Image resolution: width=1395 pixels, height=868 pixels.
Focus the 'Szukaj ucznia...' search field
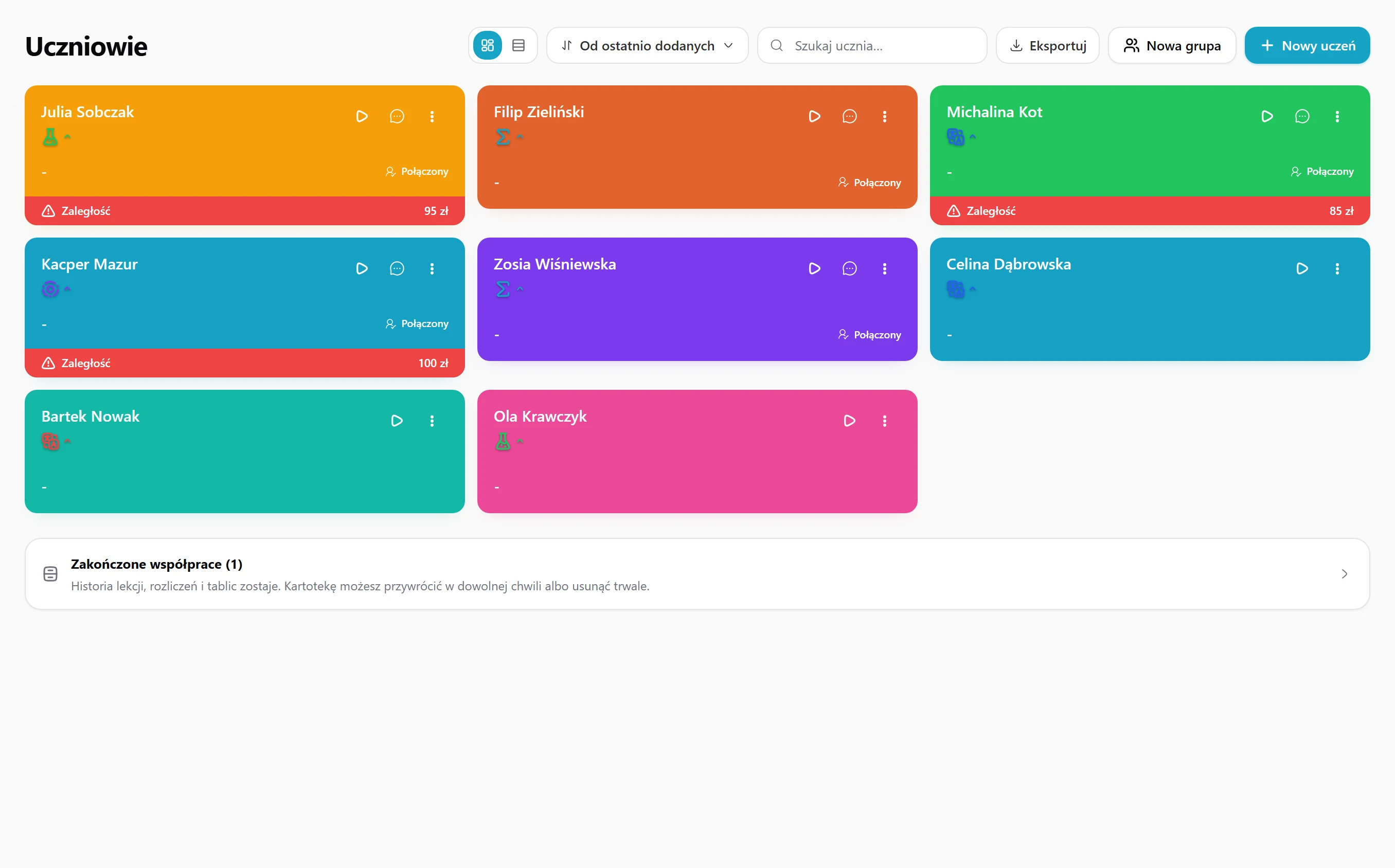point(872,45)
